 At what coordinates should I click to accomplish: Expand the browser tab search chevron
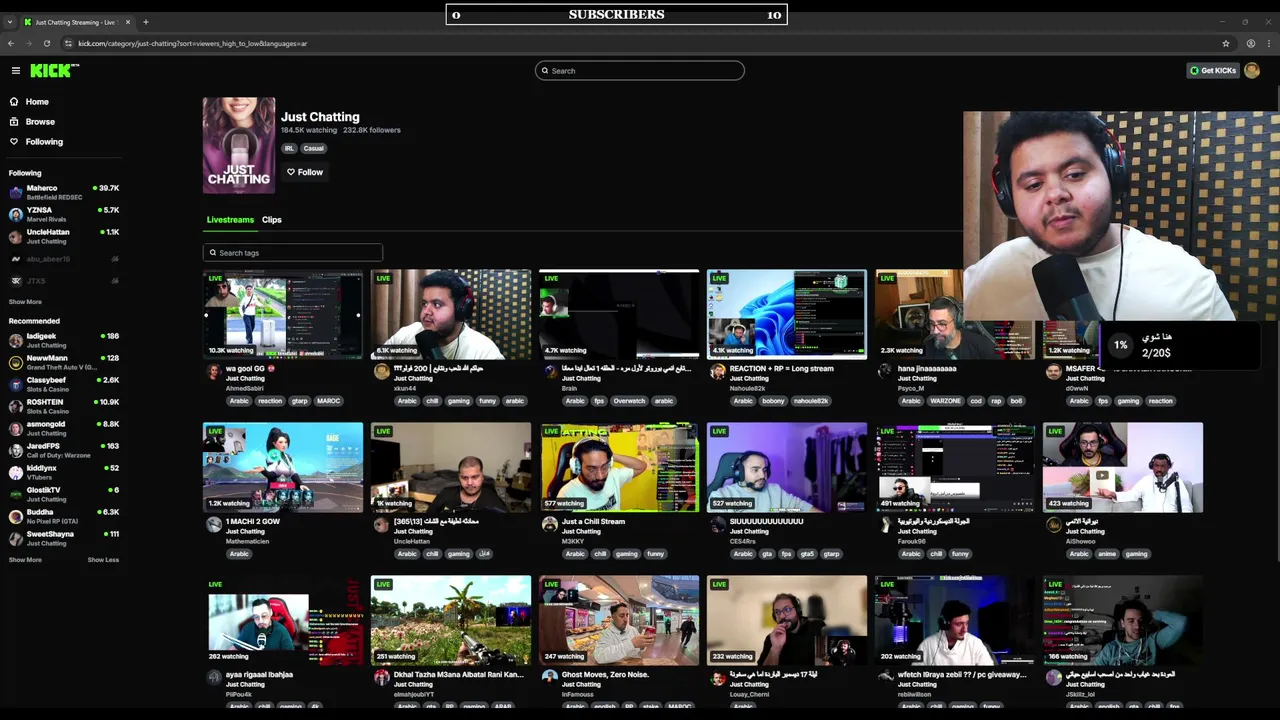(10, 22)
